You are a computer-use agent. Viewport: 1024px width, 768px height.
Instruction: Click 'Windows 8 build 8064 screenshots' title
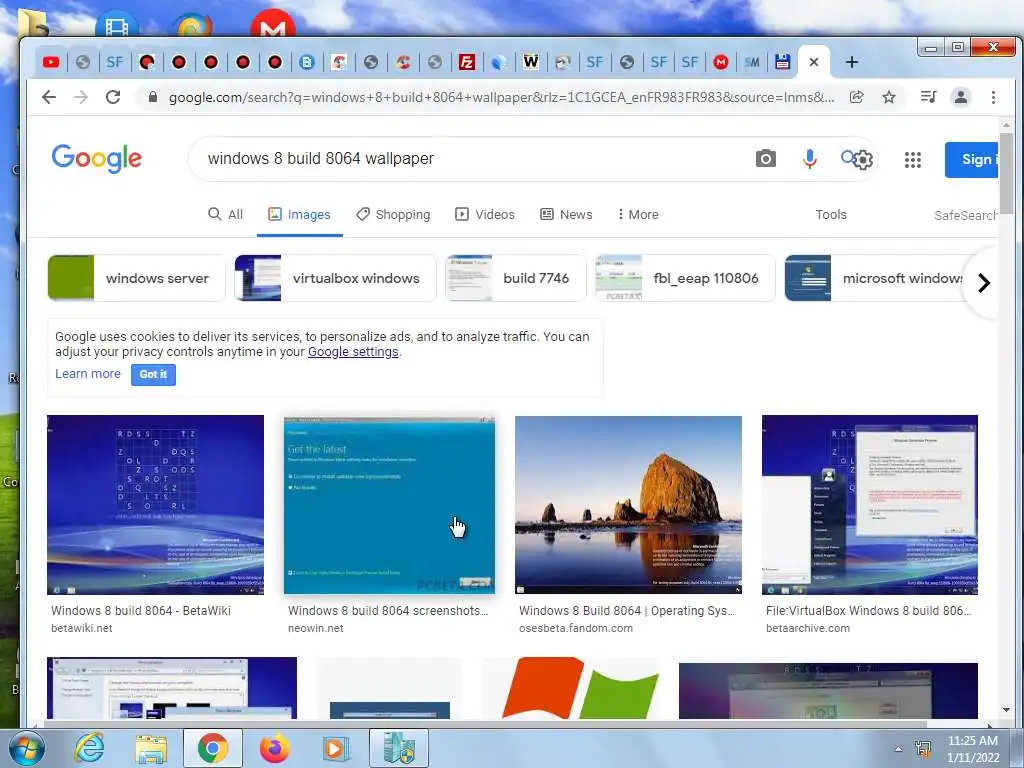[388, 611]
